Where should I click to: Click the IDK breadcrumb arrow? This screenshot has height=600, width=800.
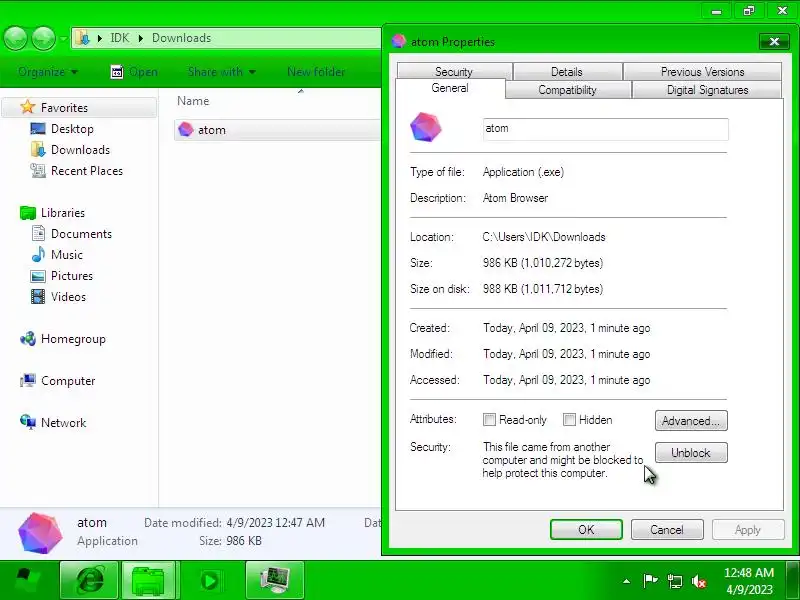[141, 38]
